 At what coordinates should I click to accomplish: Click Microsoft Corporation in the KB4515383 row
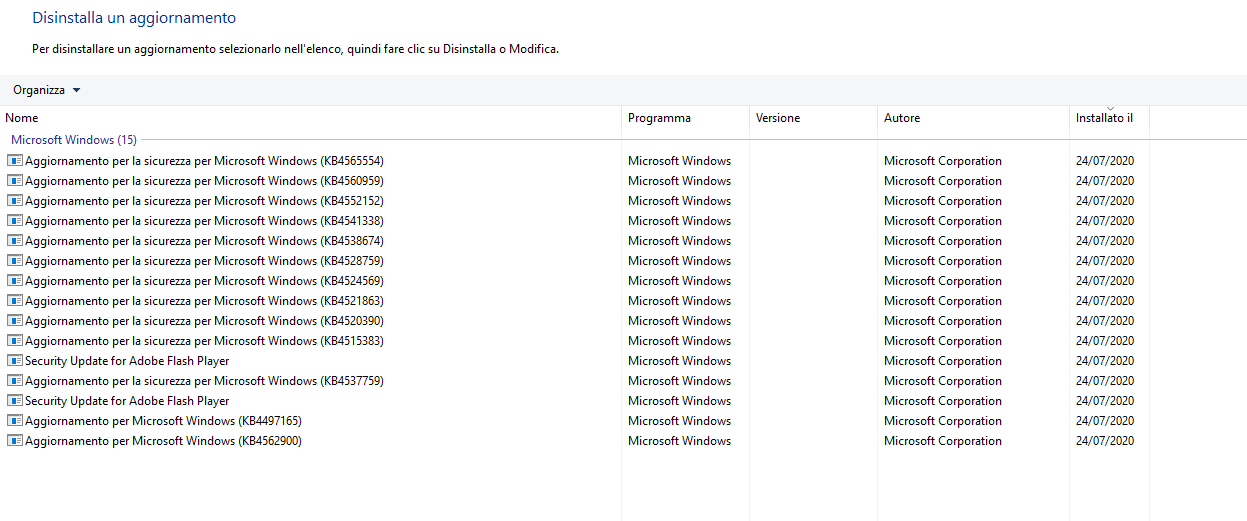pyautogui.click(x=943, y=341)
